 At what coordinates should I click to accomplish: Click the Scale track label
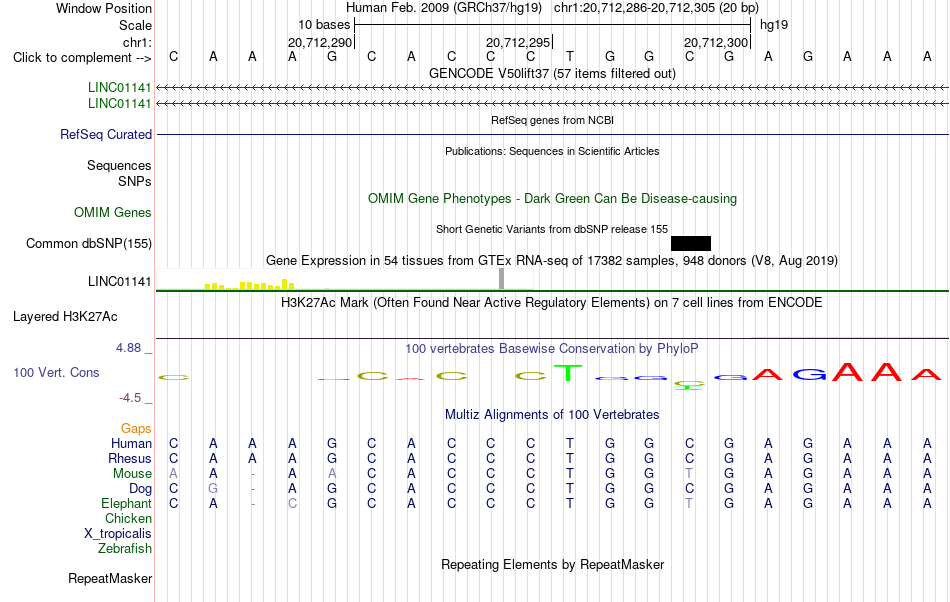[x=135, y=25]
